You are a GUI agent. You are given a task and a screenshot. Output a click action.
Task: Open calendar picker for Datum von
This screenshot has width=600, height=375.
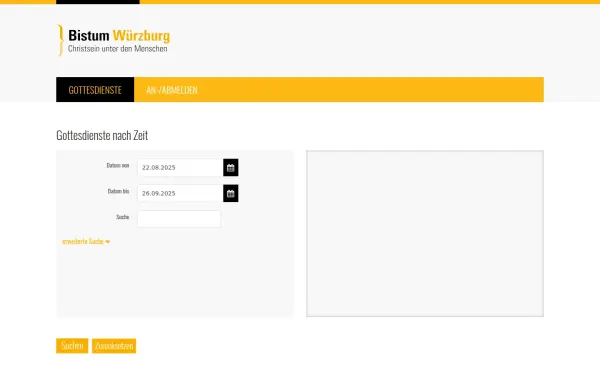(x=230, y=168)
